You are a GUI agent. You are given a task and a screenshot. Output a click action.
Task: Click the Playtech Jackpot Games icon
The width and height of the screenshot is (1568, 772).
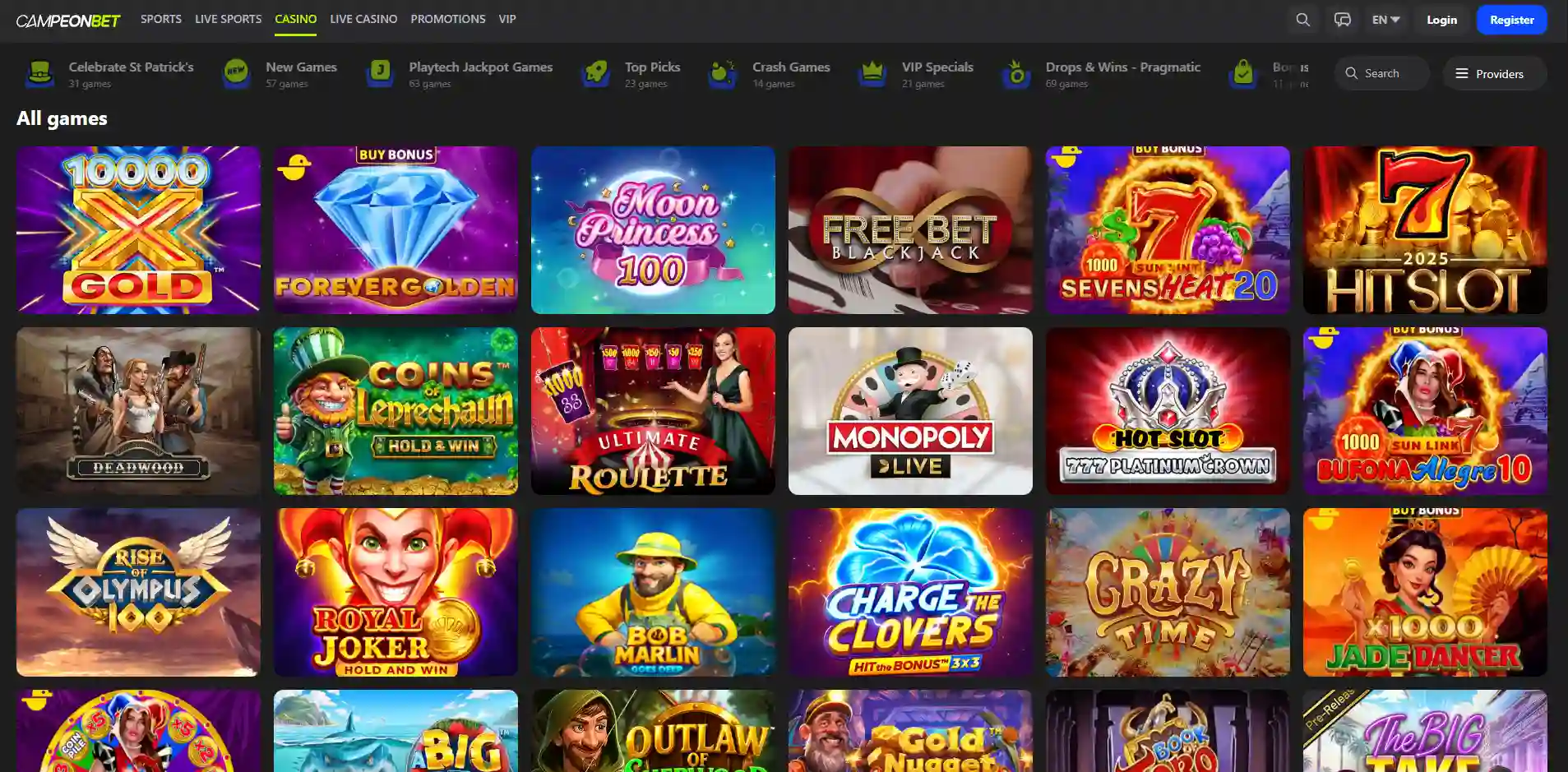click(380, 74)
